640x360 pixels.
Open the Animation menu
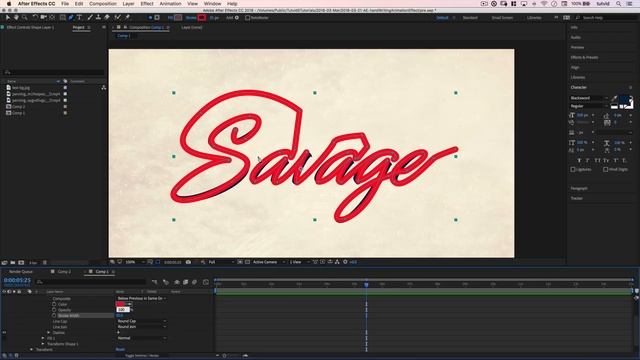[x=170, y=4]
